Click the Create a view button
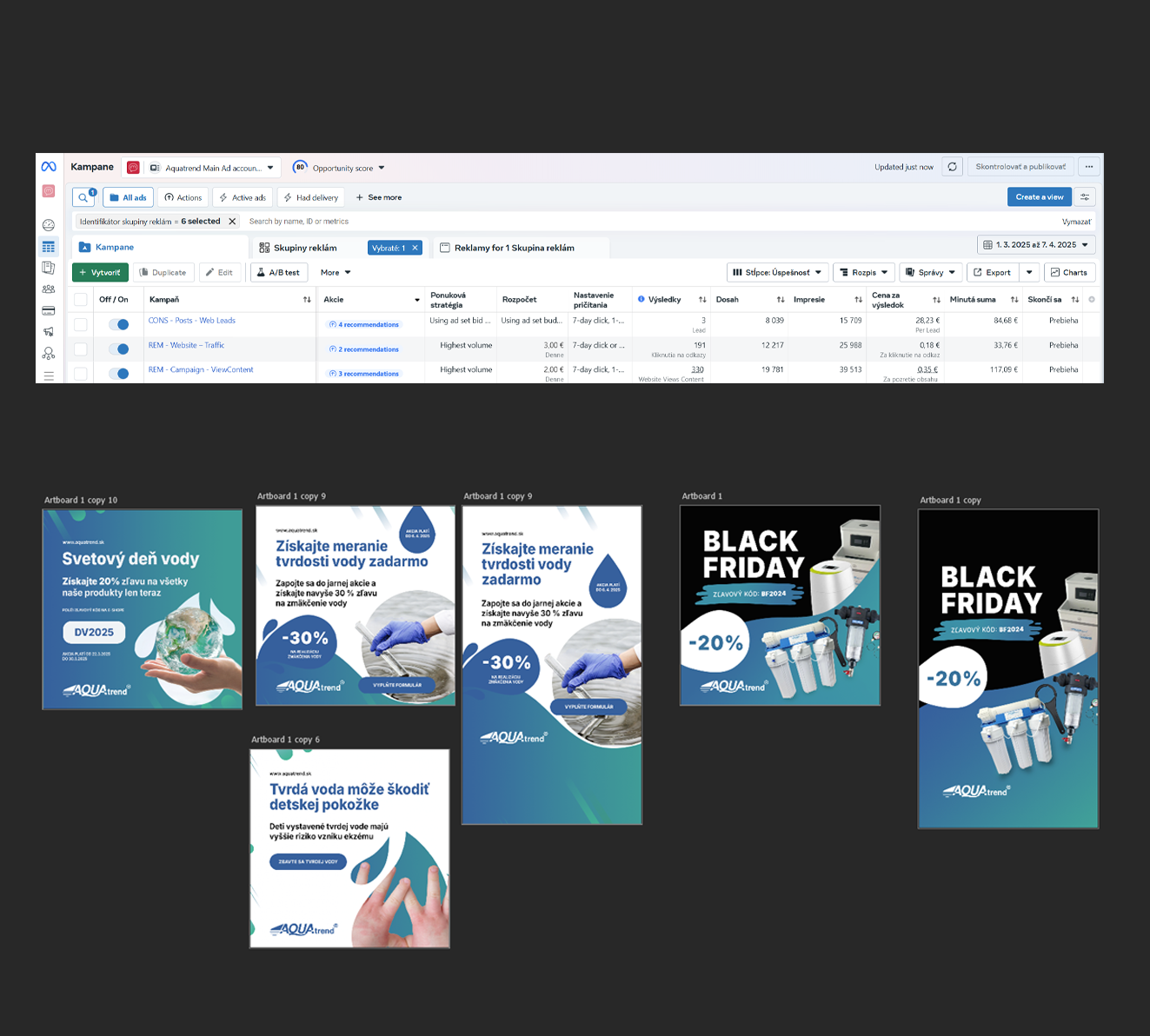 [x=1040, y=197]
